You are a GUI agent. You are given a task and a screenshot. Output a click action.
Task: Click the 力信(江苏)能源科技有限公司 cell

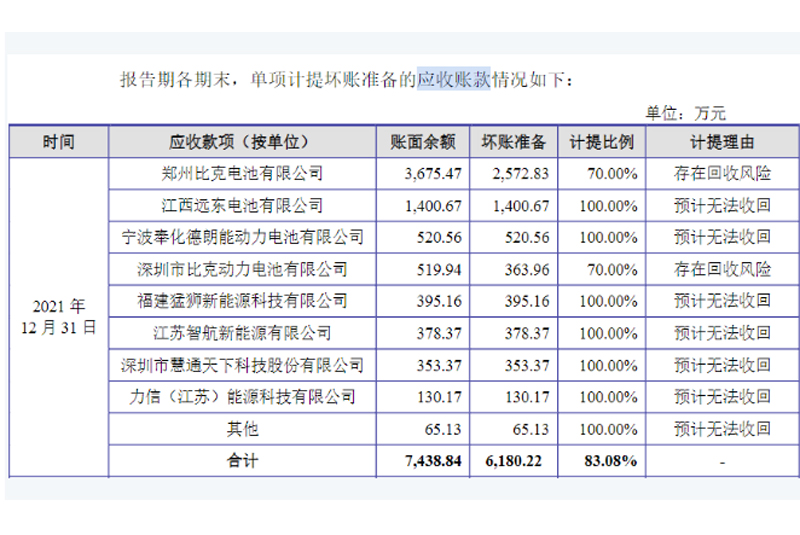point(242,396)
